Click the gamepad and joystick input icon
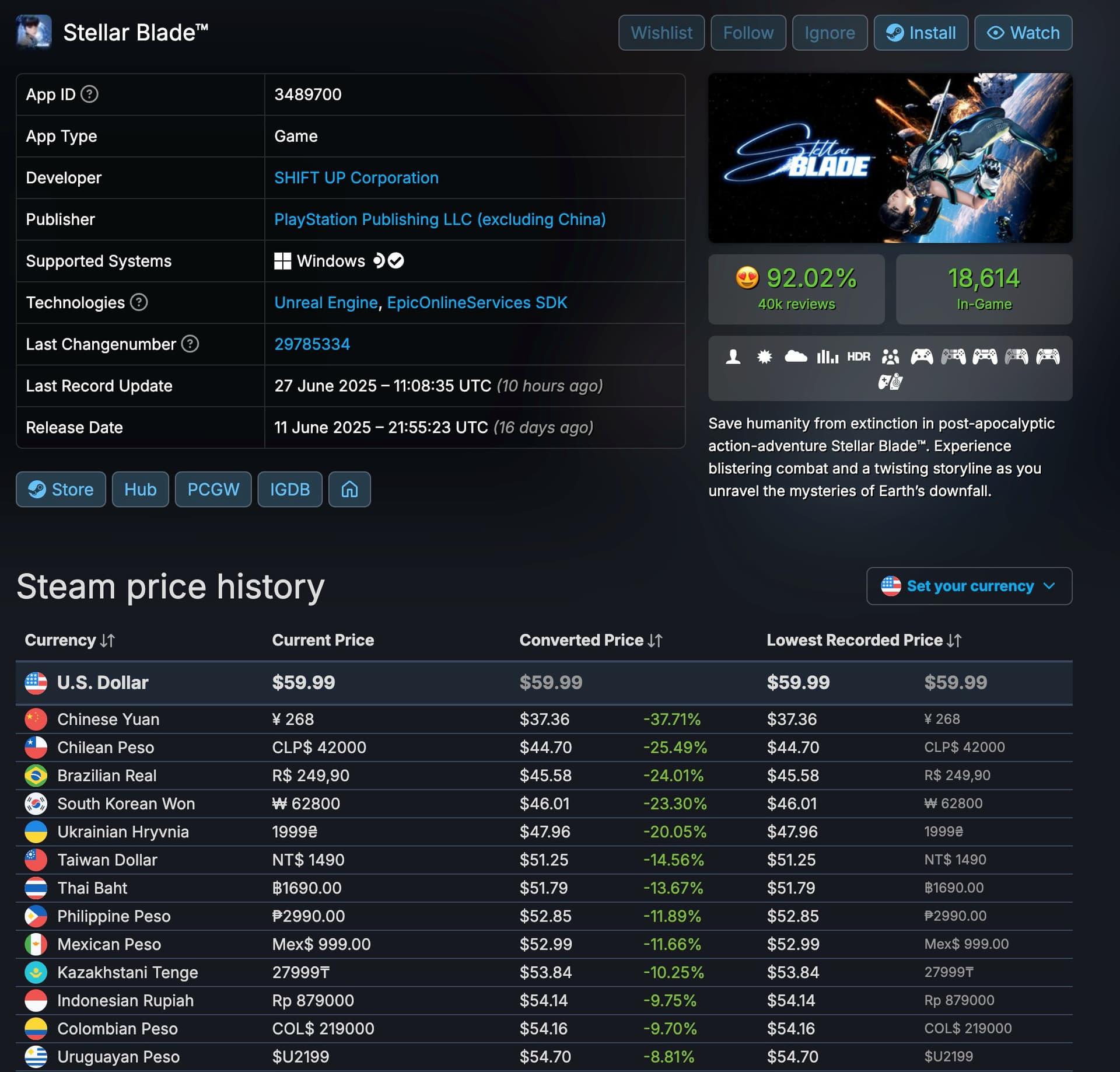The height and width of the screenshot is (1072, 1120). coord(890,382)
